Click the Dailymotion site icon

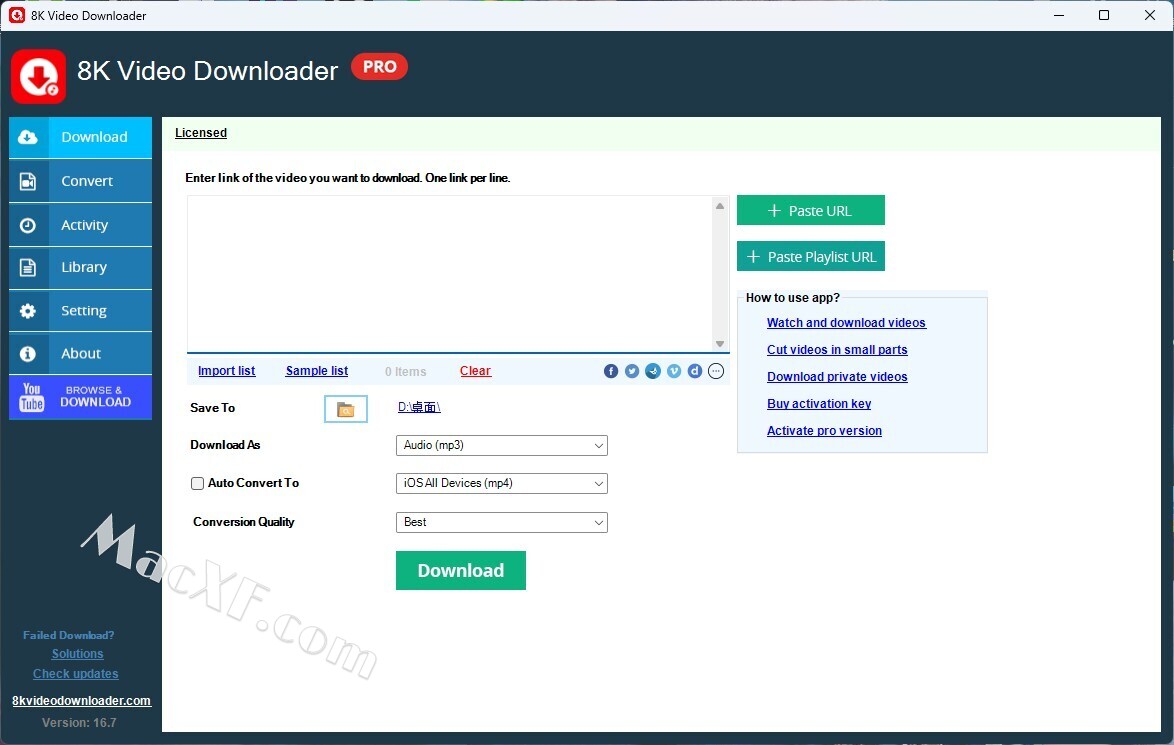tap(695, 371)
